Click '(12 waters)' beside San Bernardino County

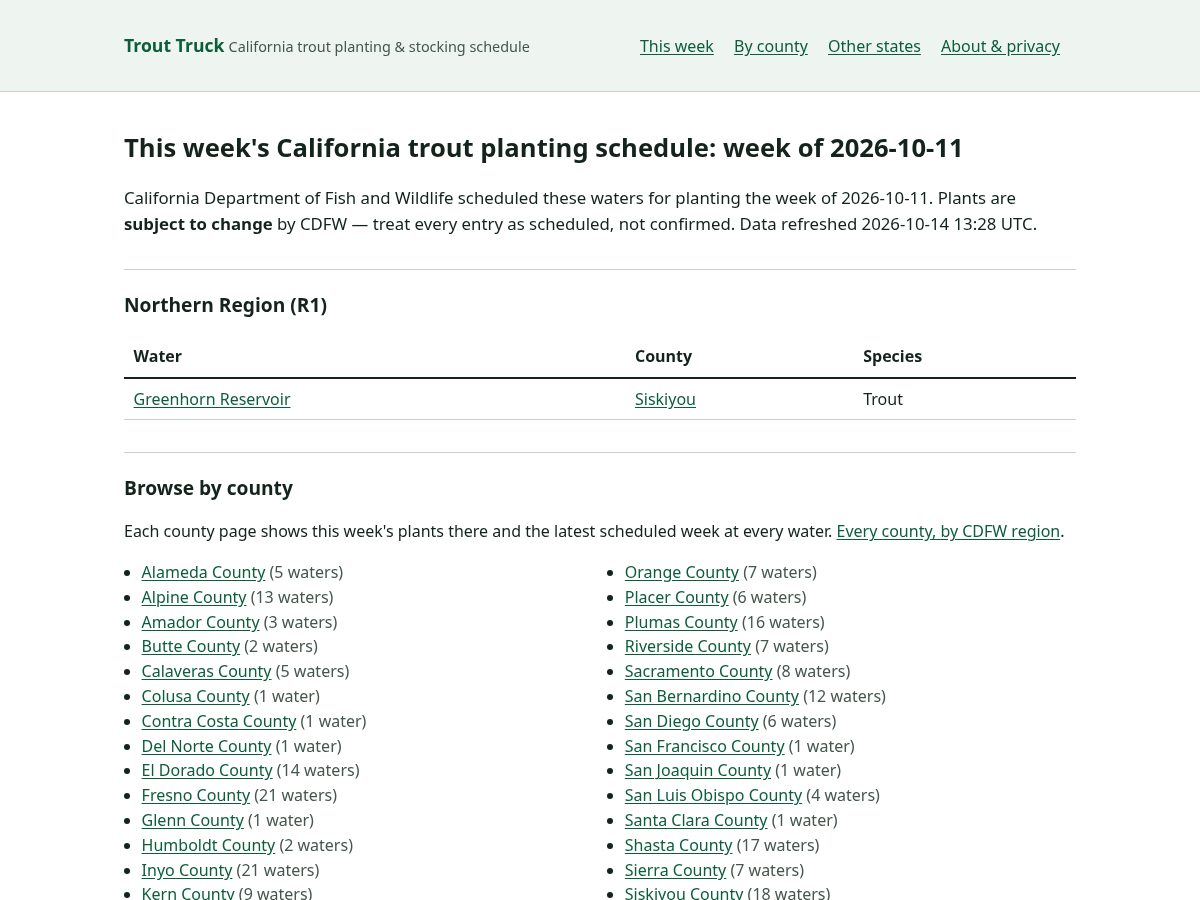tap(844, 696)
